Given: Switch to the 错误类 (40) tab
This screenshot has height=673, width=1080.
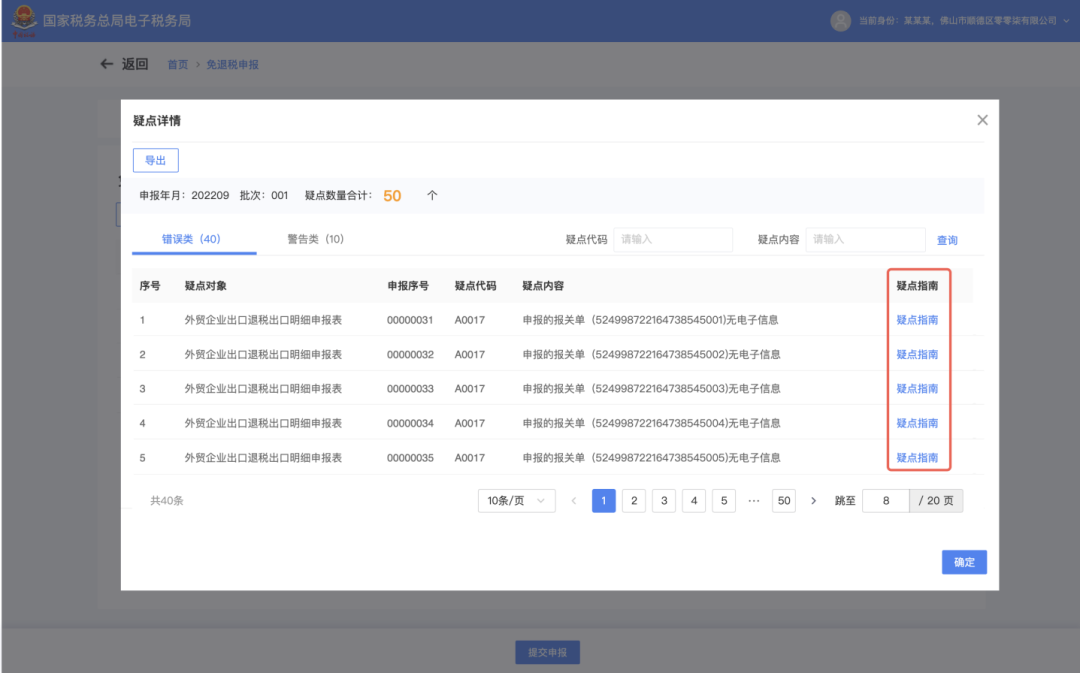Looking at the screenshot, I should pos(191,239).
